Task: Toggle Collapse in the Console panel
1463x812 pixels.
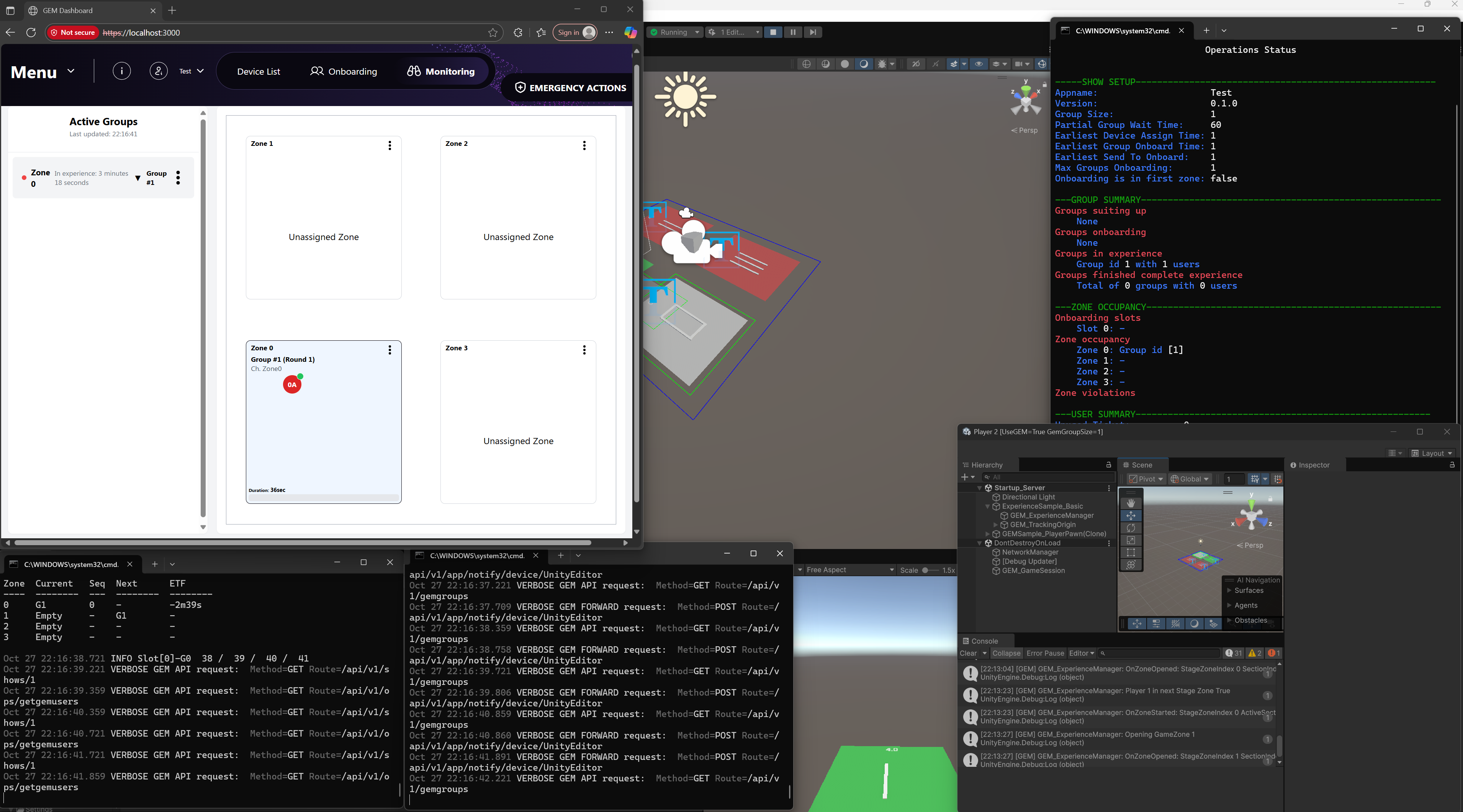Action: (x=1006, y=653)
